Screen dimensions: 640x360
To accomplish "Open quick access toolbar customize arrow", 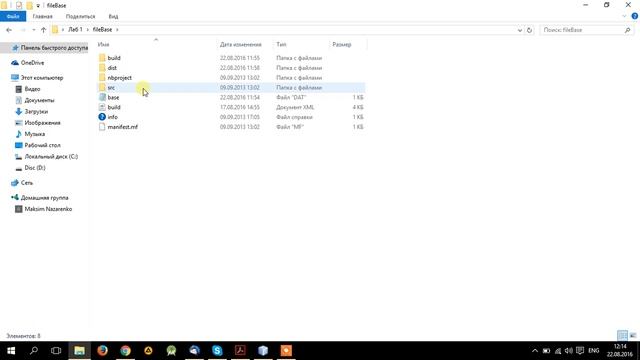I will point(38,6).
